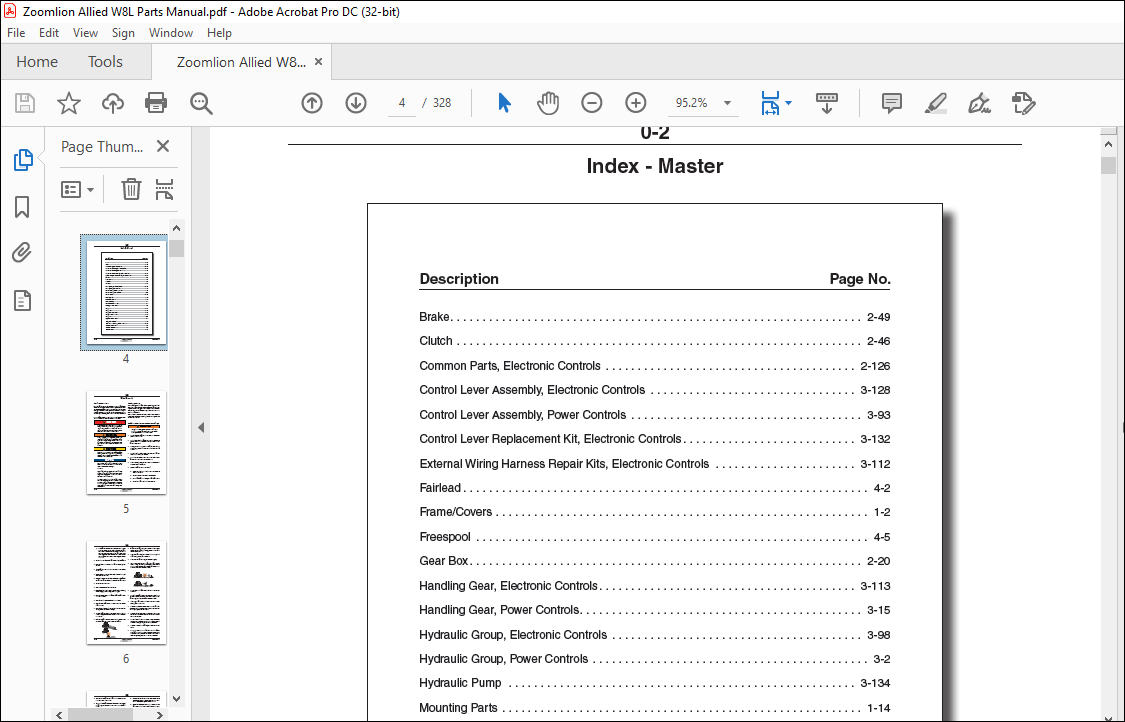
Task: Click the page number input field
Action: [x=402, y=103]
